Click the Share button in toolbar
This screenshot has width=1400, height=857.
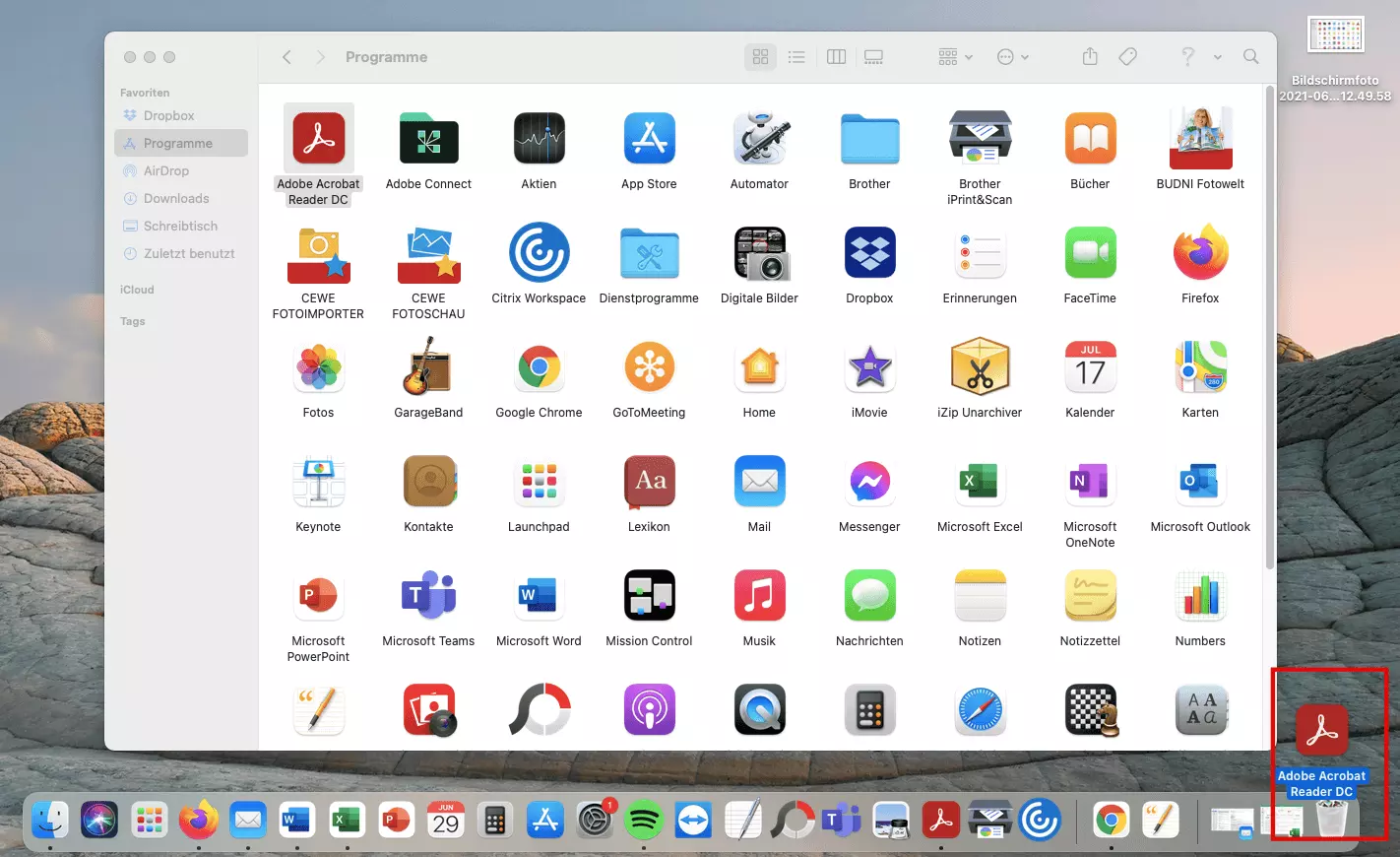[1090, 57]
